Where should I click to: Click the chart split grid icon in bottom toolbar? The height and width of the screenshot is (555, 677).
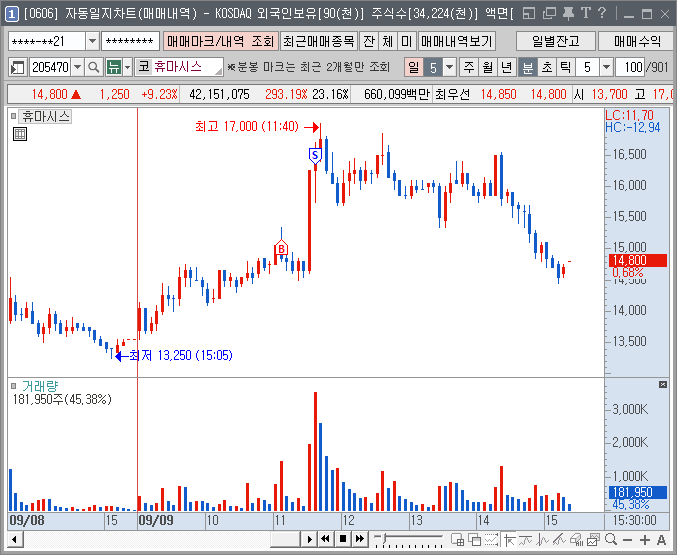pyautogui.click(x=457, y=539)
